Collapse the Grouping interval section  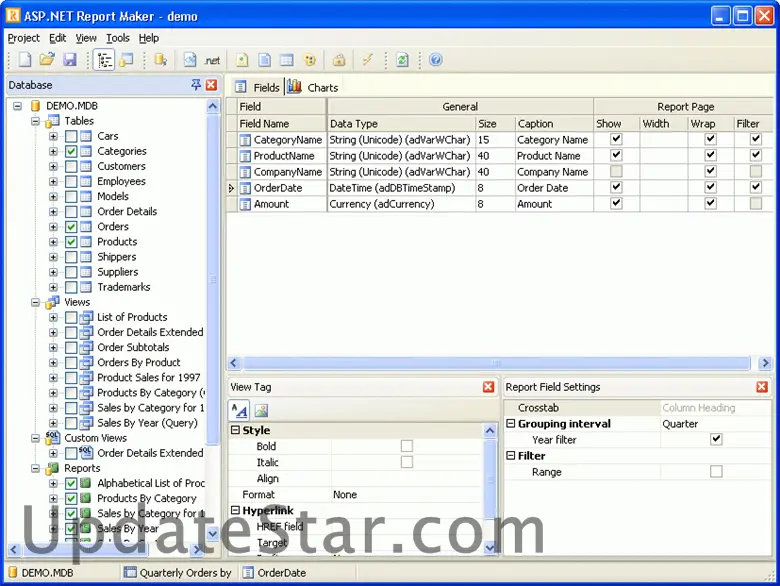[x=510, y=423]
